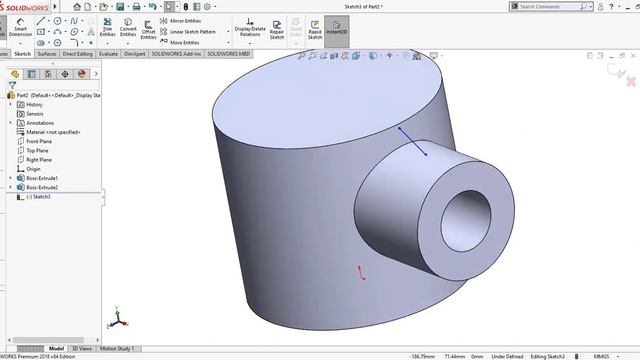Click the Repair Sketch tool

277,30
